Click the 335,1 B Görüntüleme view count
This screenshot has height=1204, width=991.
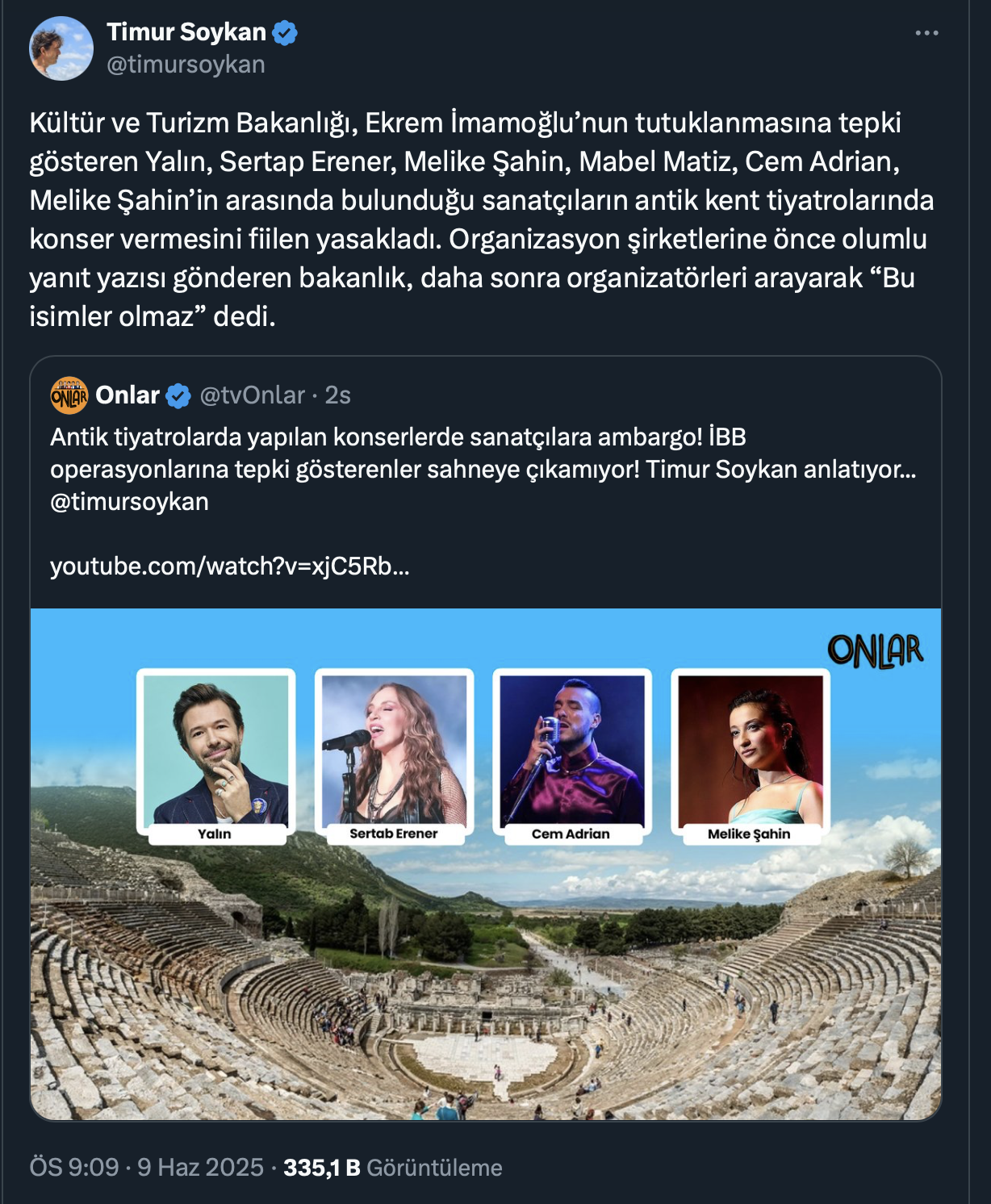coord(393,1168)
